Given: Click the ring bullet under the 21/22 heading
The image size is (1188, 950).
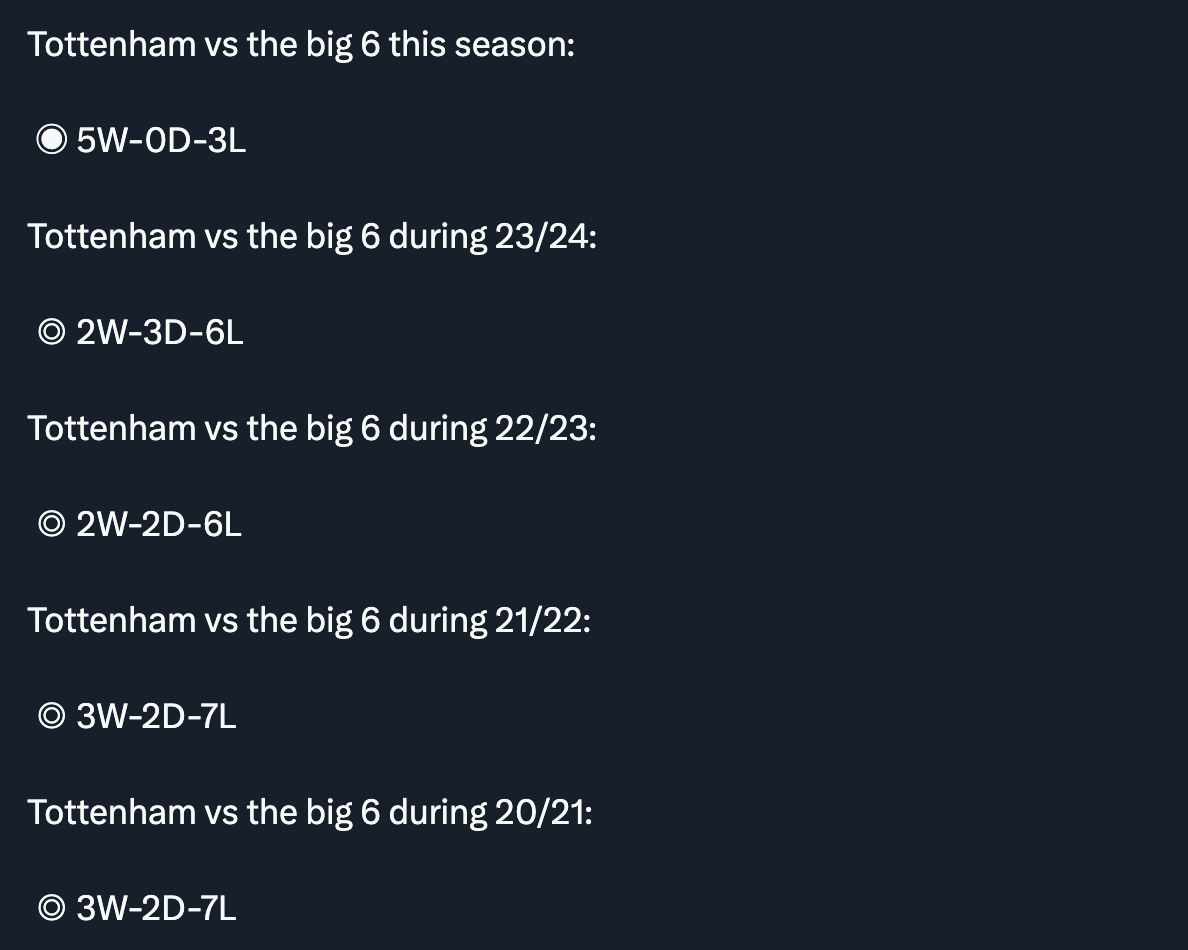Looking at the screenshot, I should point(52,716).
